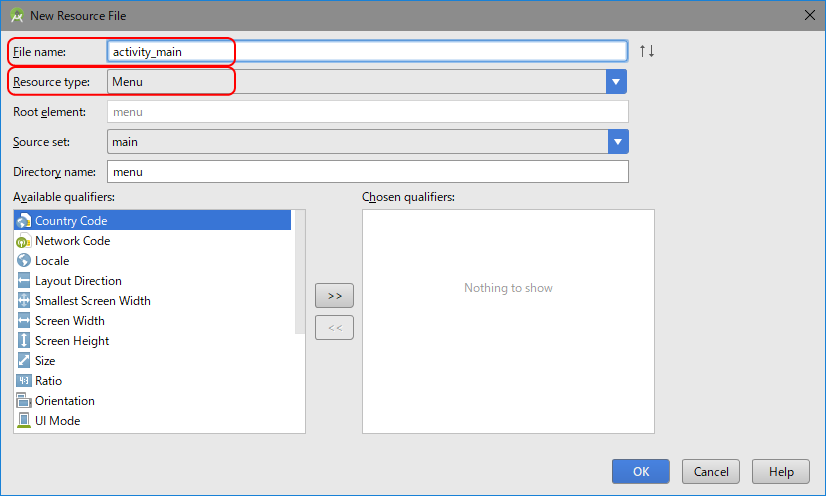
Task: Select Network Code qualifier text
Action: pyautogui.click(x=73, y=241)
